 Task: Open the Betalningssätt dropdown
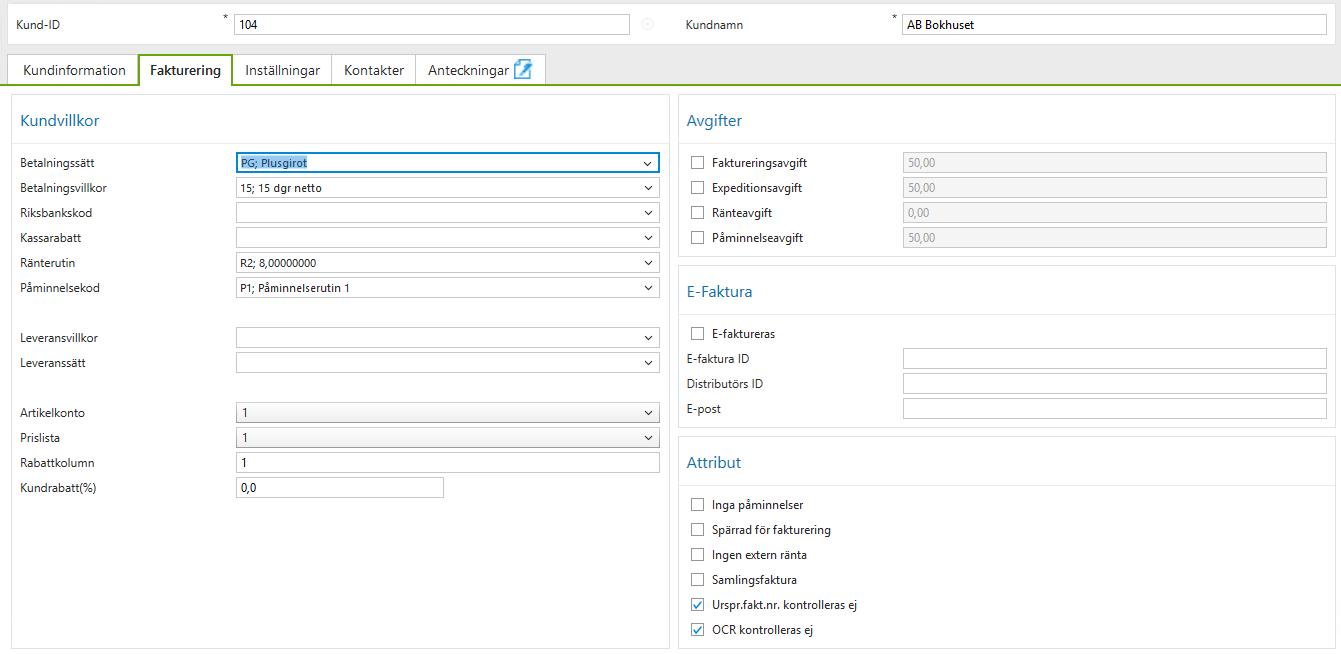click(649, 162)
